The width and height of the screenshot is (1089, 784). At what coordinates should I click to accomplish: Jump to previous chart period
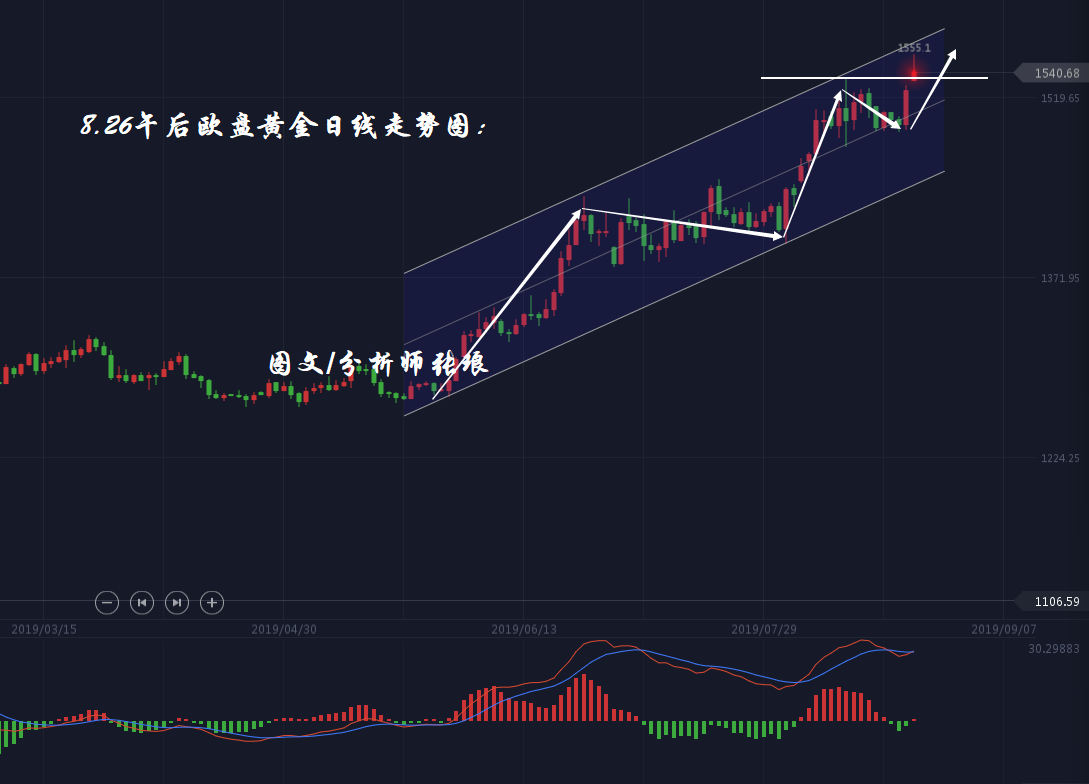(x=142, y=602)
